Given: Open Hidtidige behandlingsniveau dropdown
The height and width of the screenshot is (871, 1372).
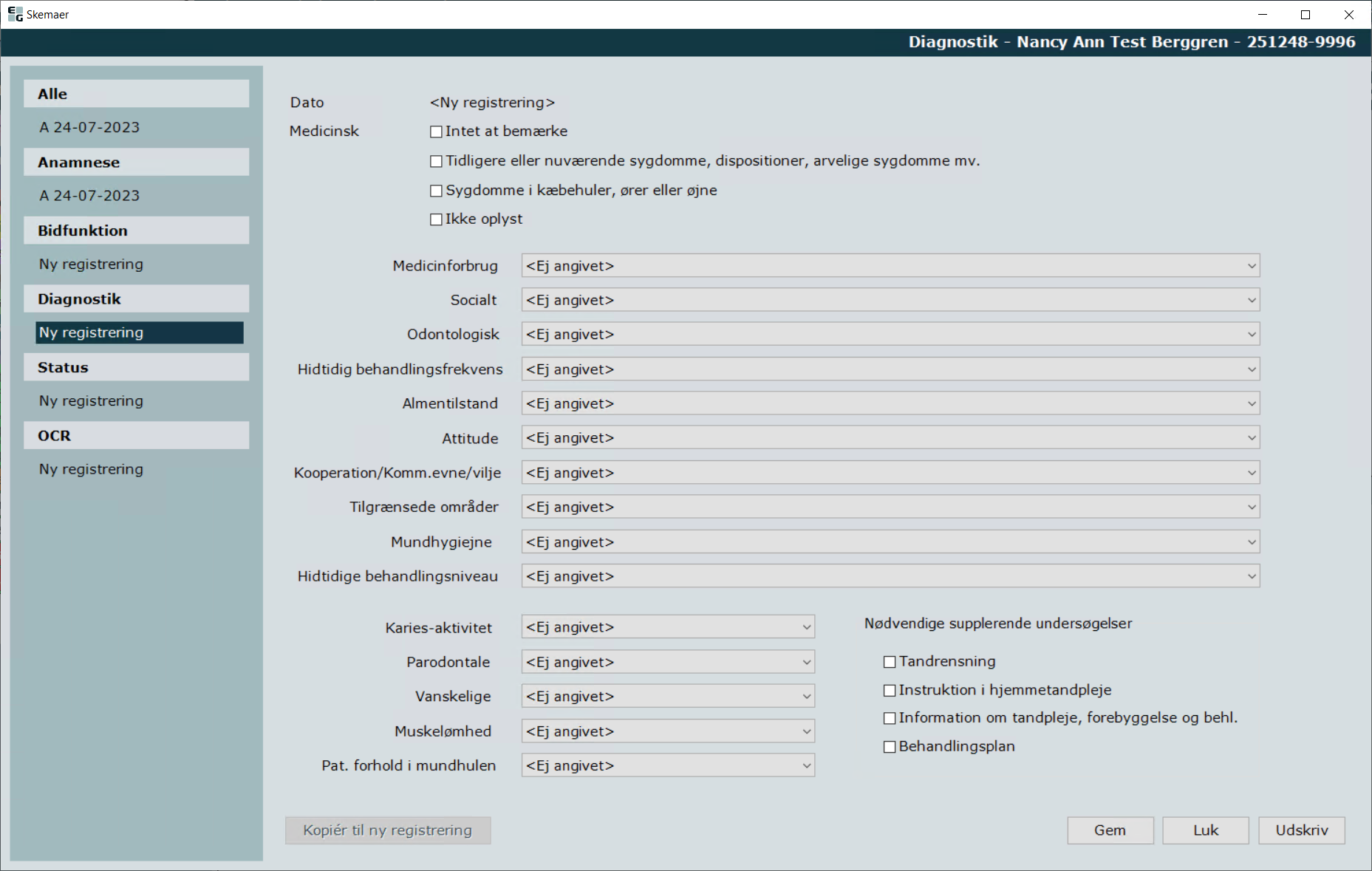Looking at the screenshot, I should pyautogui.click(x=890, y=576).
